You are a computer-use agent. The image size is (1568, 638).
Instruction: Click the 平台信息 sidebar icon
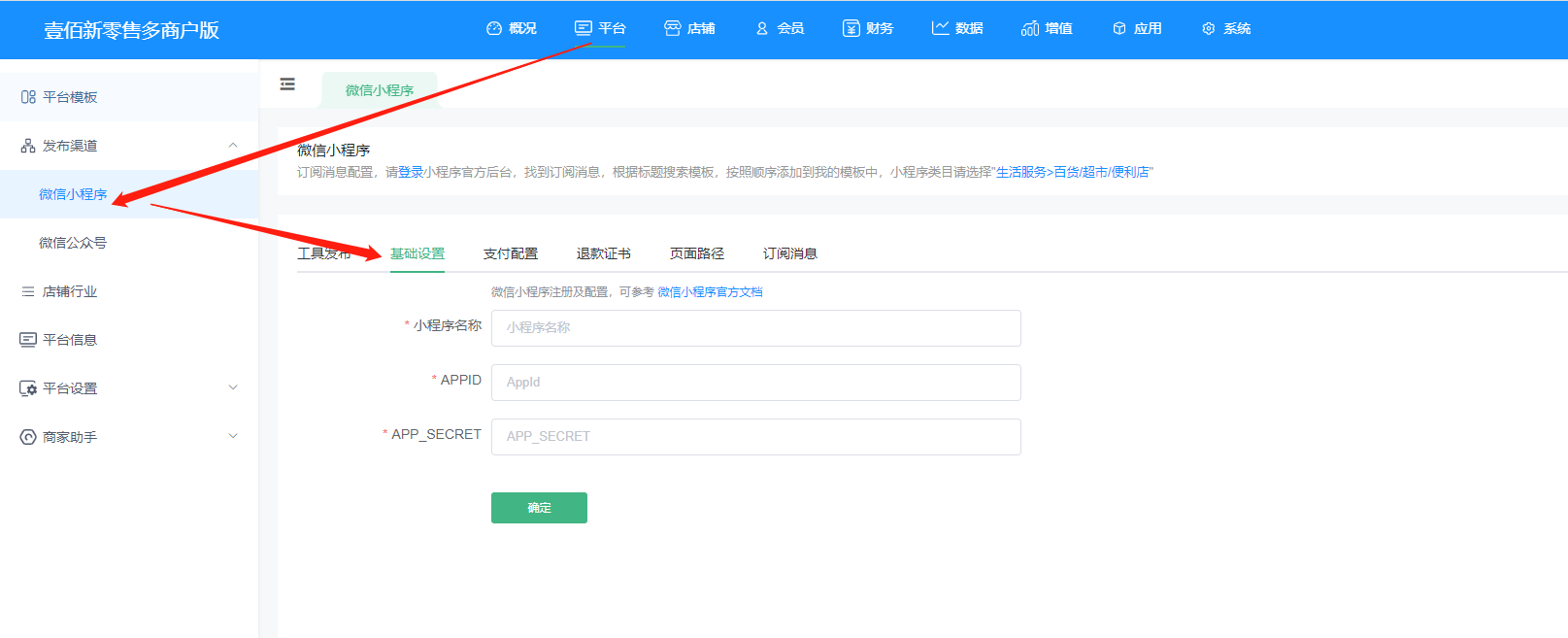28,340
